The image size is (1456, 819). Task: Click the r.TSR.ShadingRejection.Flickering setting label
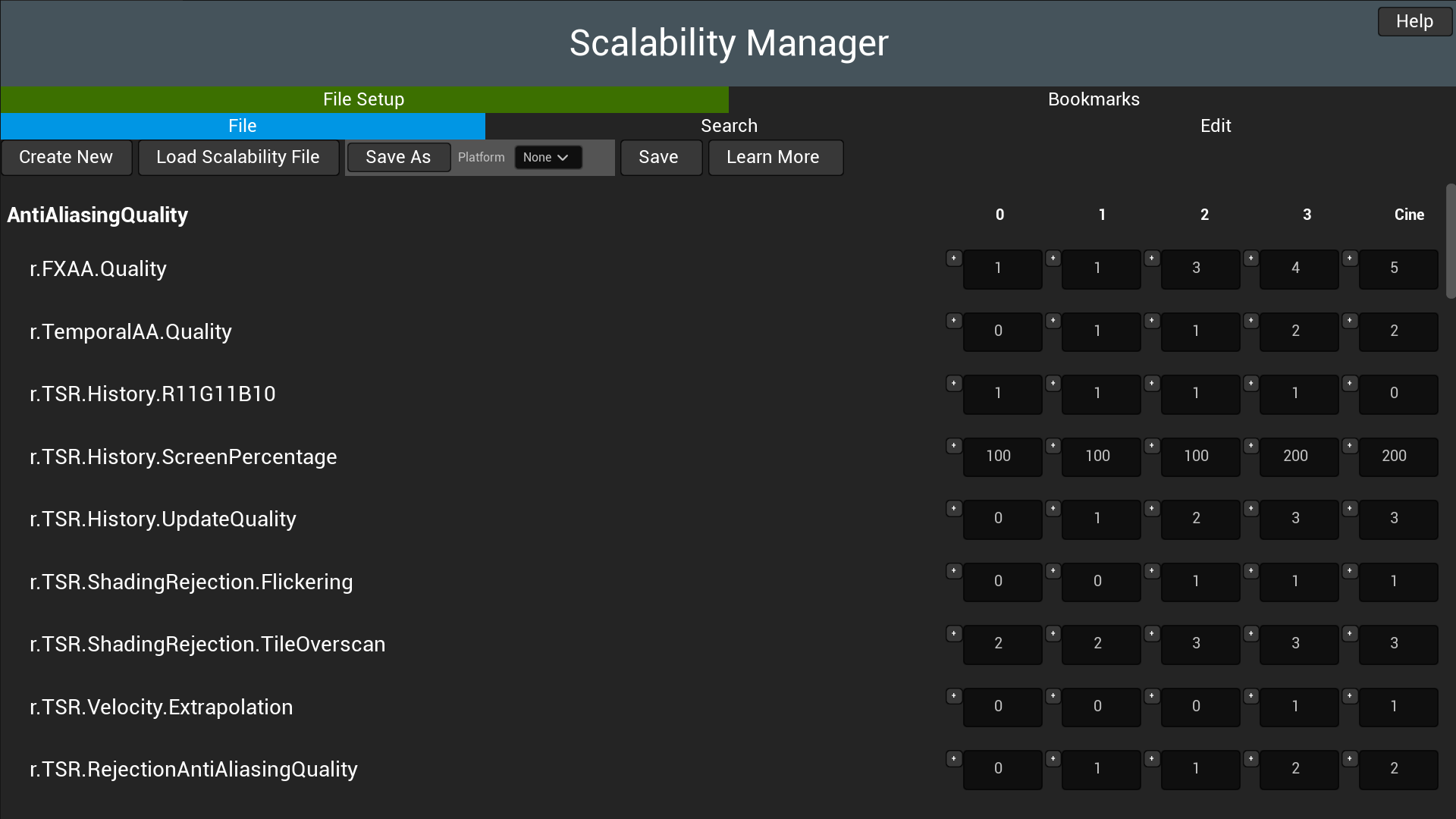(x=191, y=582)
